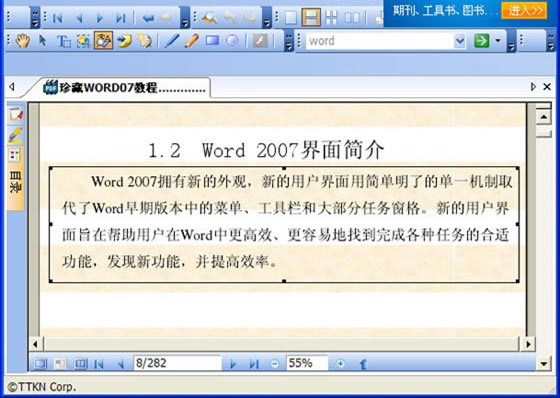
Task: Zoom out with the minus button
Action: point(275,364)
